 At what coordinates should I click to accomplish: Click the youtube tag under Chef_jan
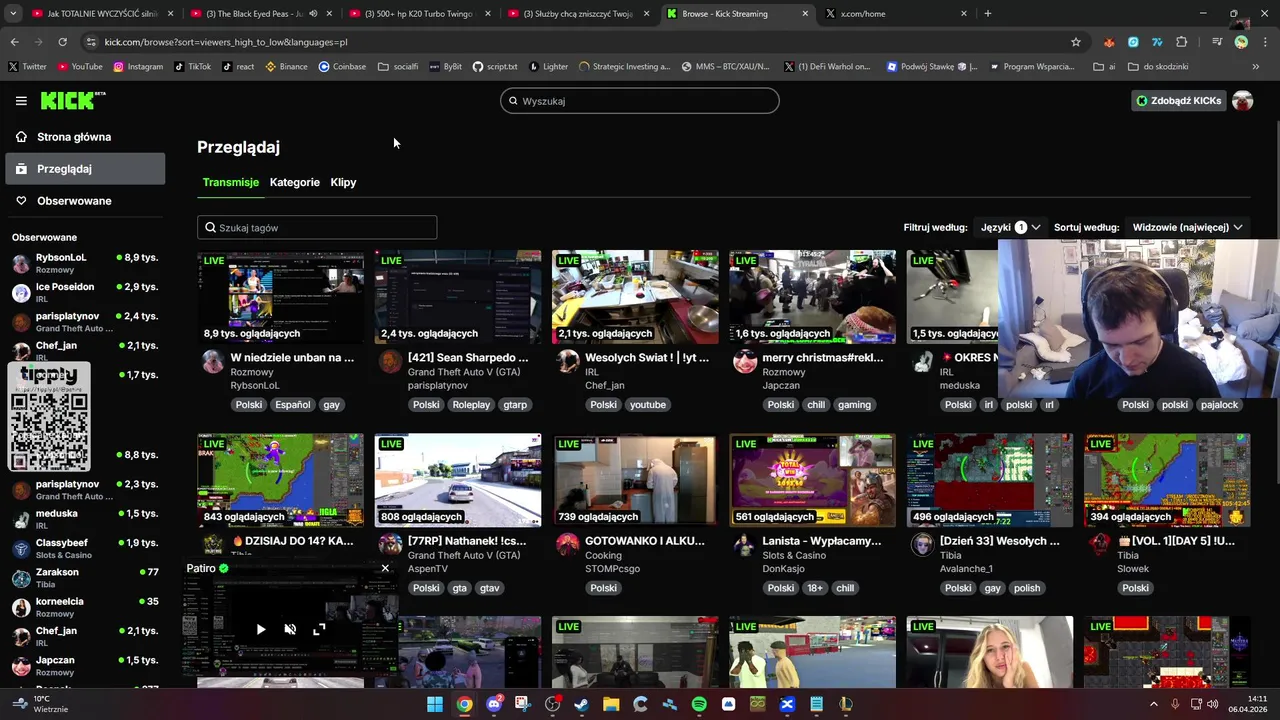point(648,405)
